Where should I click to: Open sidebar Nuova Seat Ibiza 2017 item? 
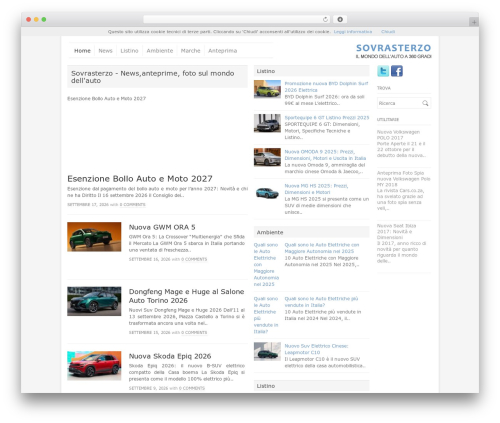[396, 231]
